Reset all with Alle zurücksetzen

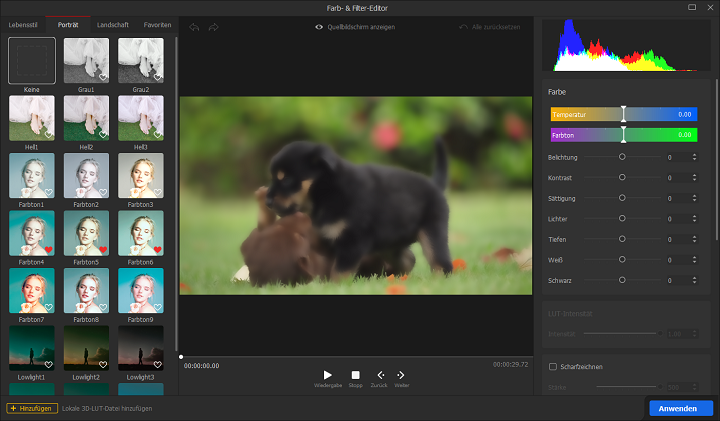pos(489,27)
